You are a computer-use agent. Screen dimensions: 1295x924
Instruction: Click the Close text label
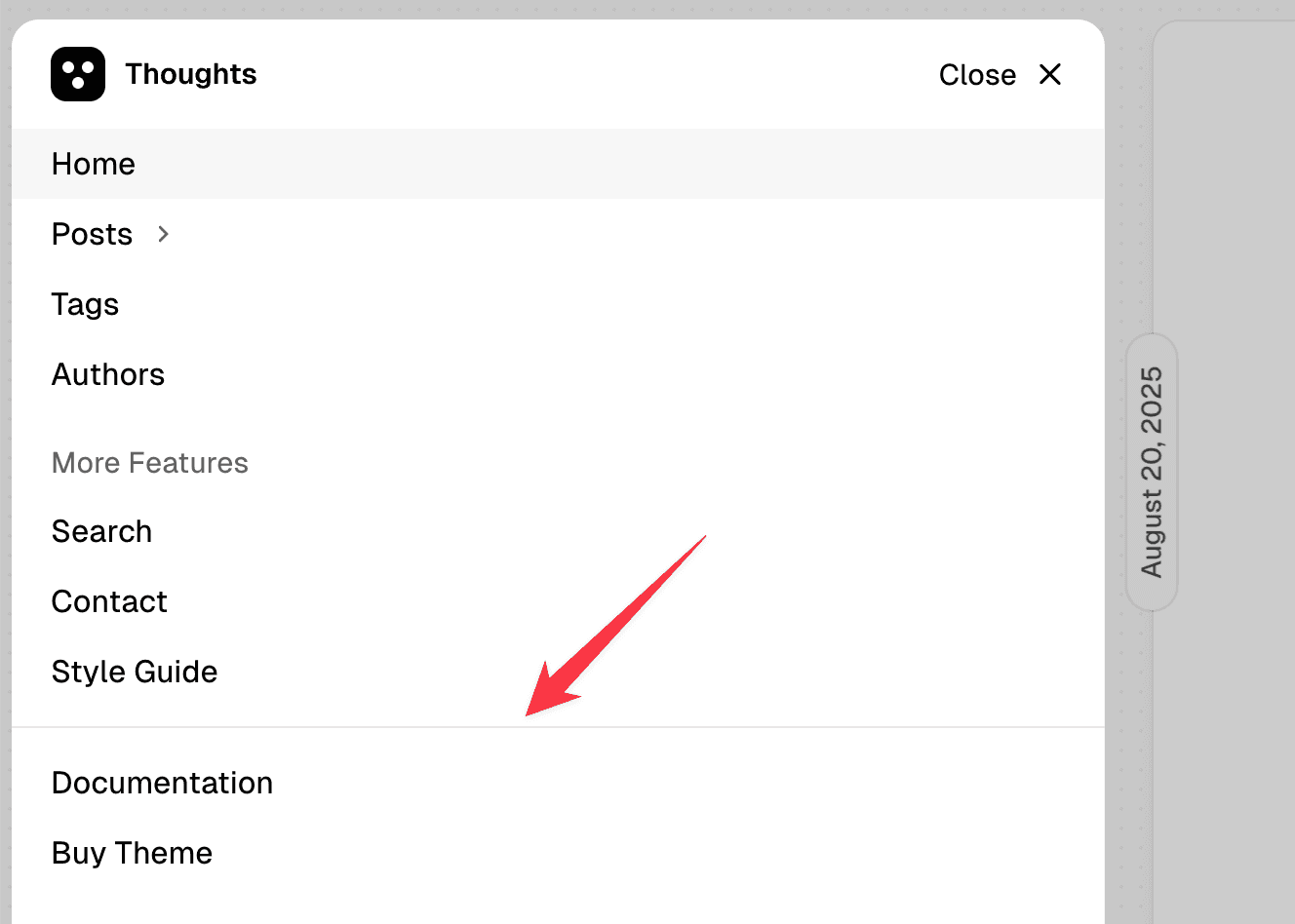tap(976, 74)
